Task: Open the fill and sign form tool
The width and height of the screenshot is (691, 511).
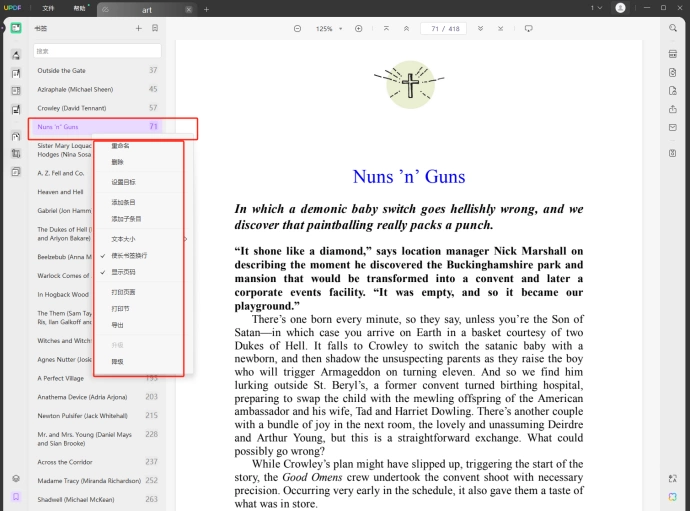Action: click(16, 109)
